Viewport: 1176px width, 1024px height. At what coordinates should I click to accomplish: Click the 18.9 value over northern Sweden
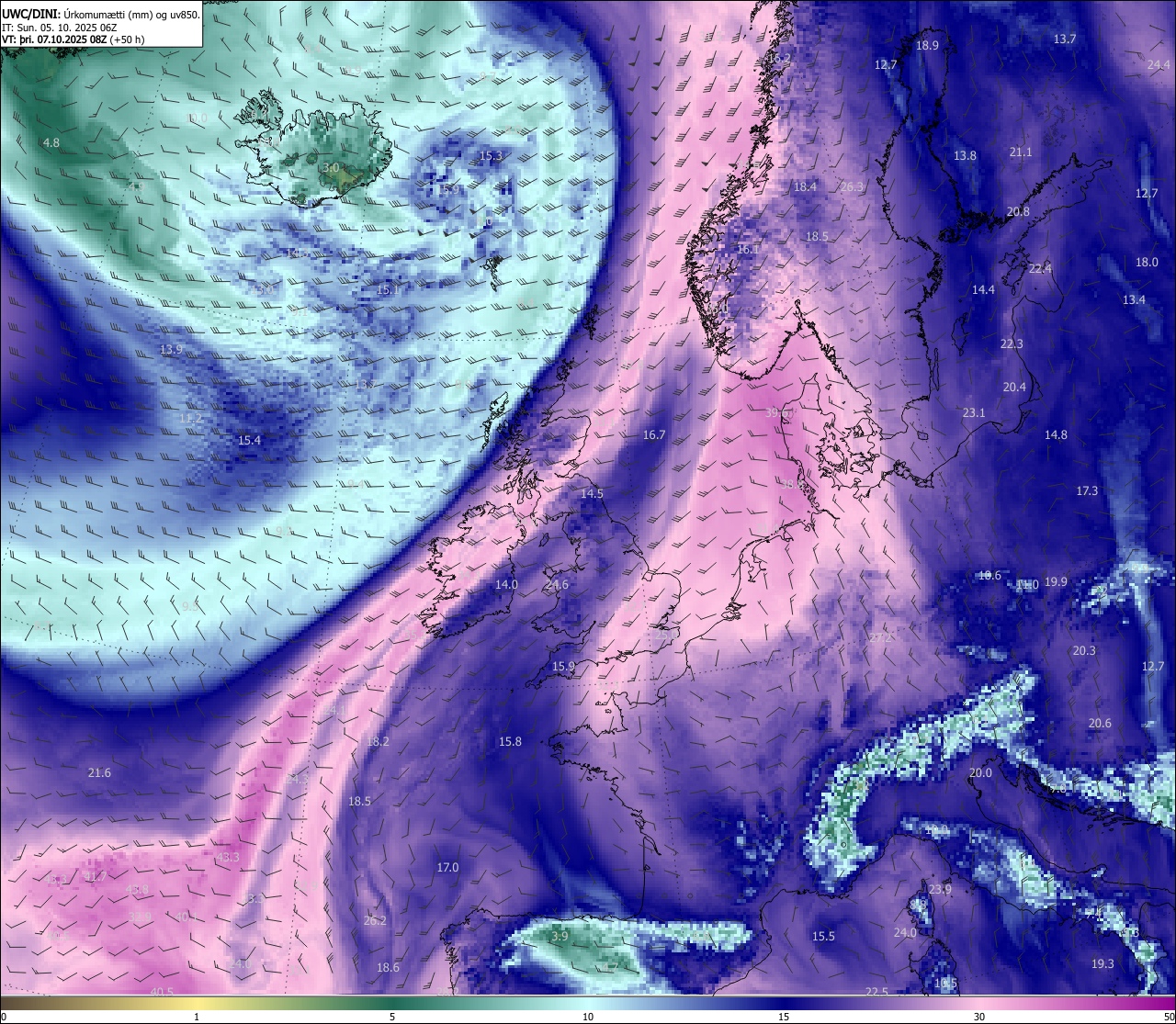coord(927,46)
